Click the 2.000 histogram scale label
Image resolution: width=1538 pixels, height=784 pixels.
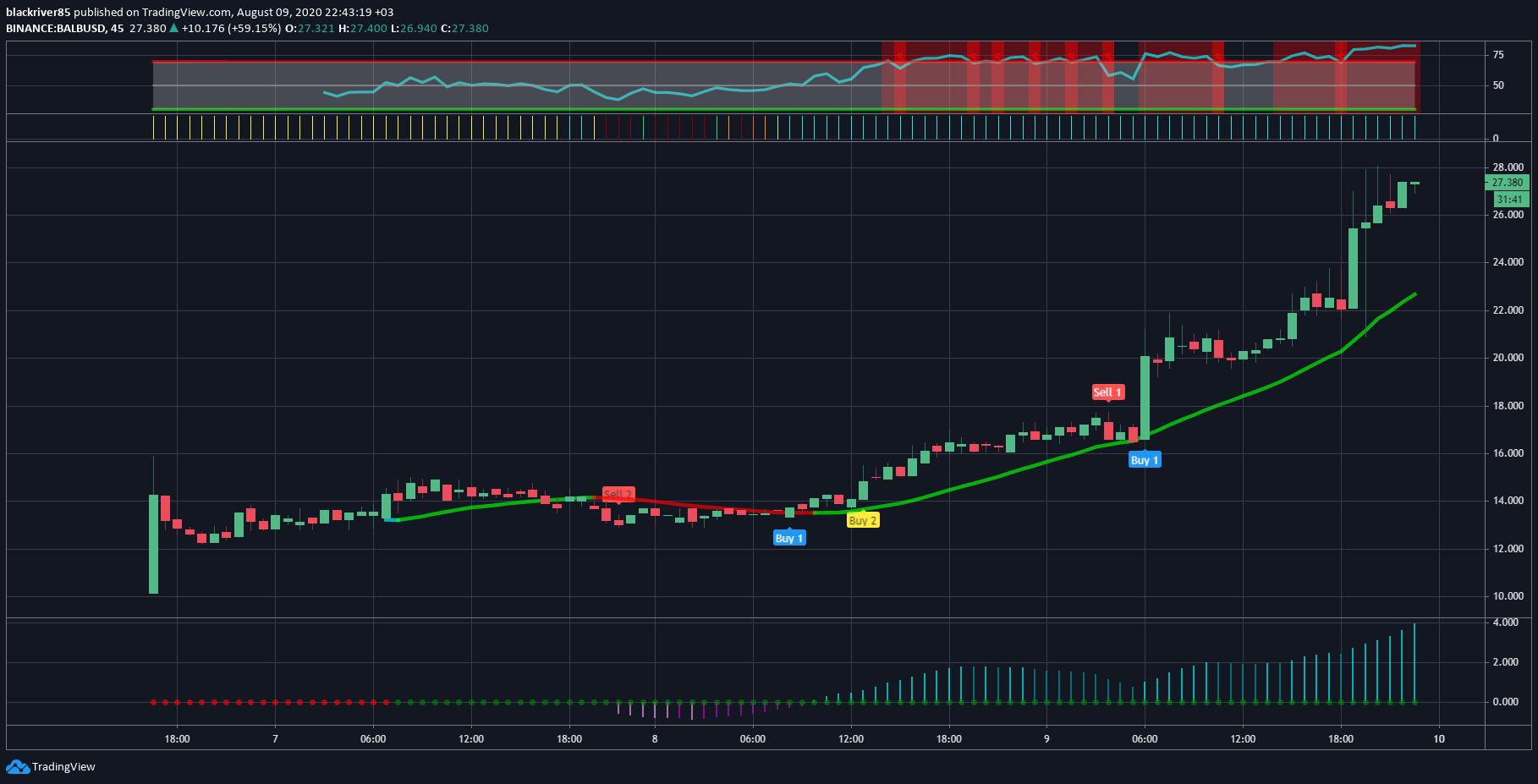click(x=1505, y=662)
